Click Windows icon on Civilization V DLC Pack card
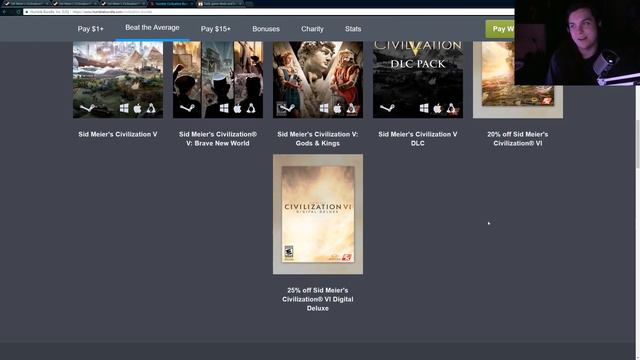 [x=424, y=108]
